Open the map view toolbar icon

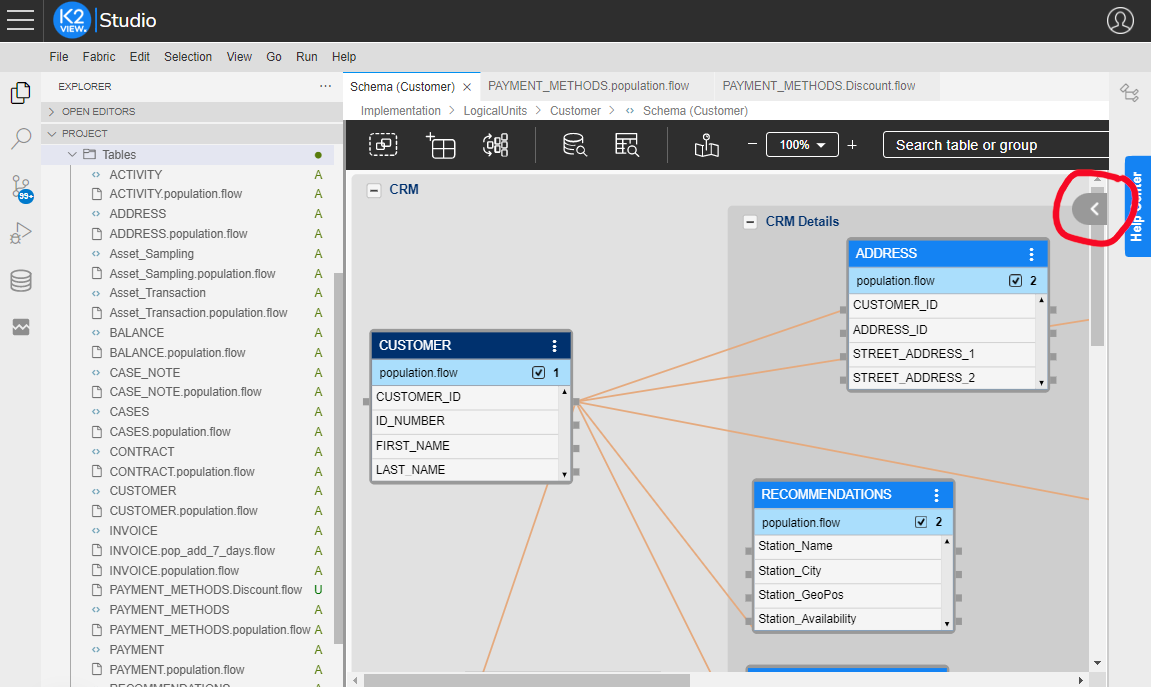click(x=707, y=145)
